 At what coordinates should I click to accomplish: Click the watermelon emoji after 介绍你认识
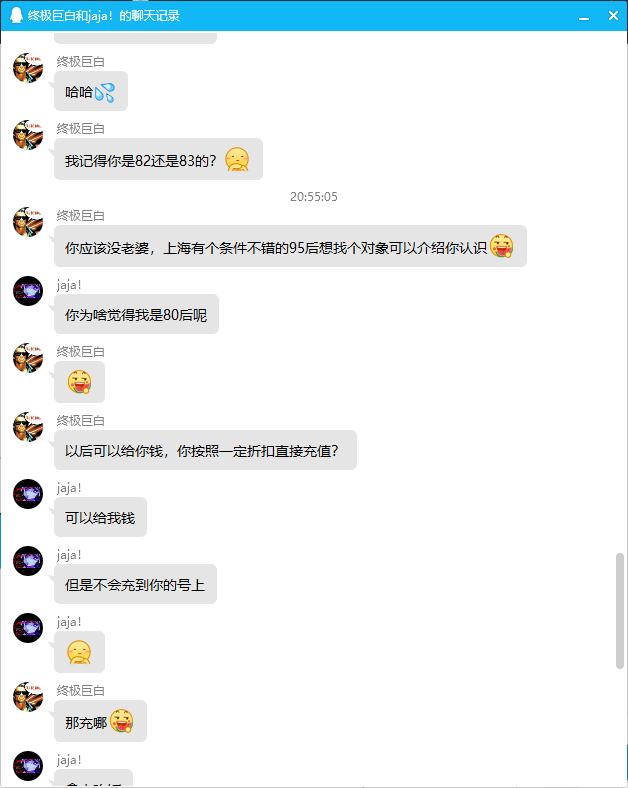(x=501, y=246)
